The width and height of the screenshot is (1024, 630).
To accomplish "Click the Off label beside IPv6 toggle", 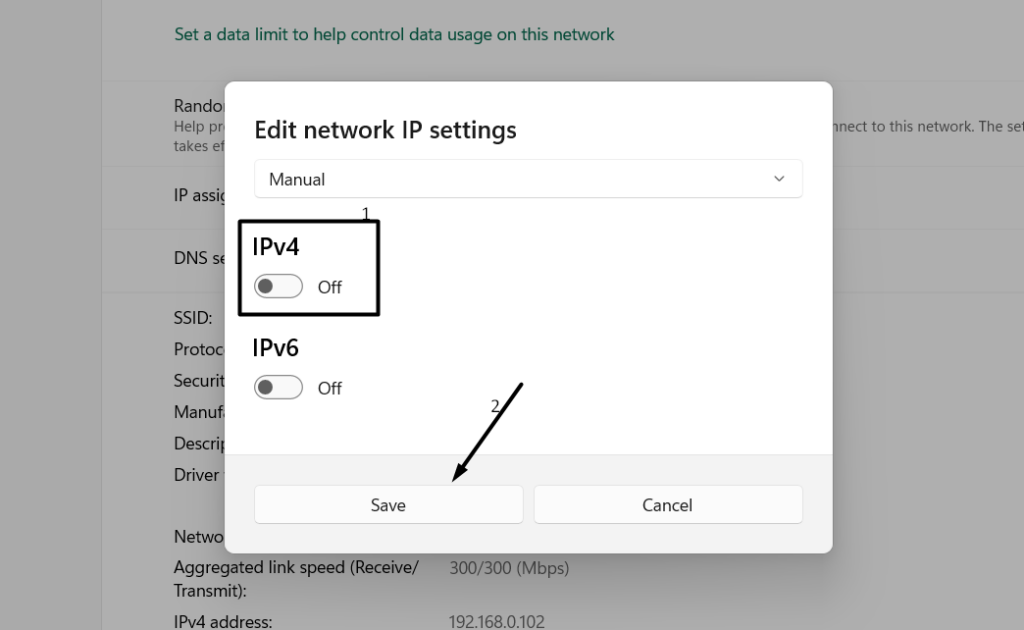I will point(330,388).
